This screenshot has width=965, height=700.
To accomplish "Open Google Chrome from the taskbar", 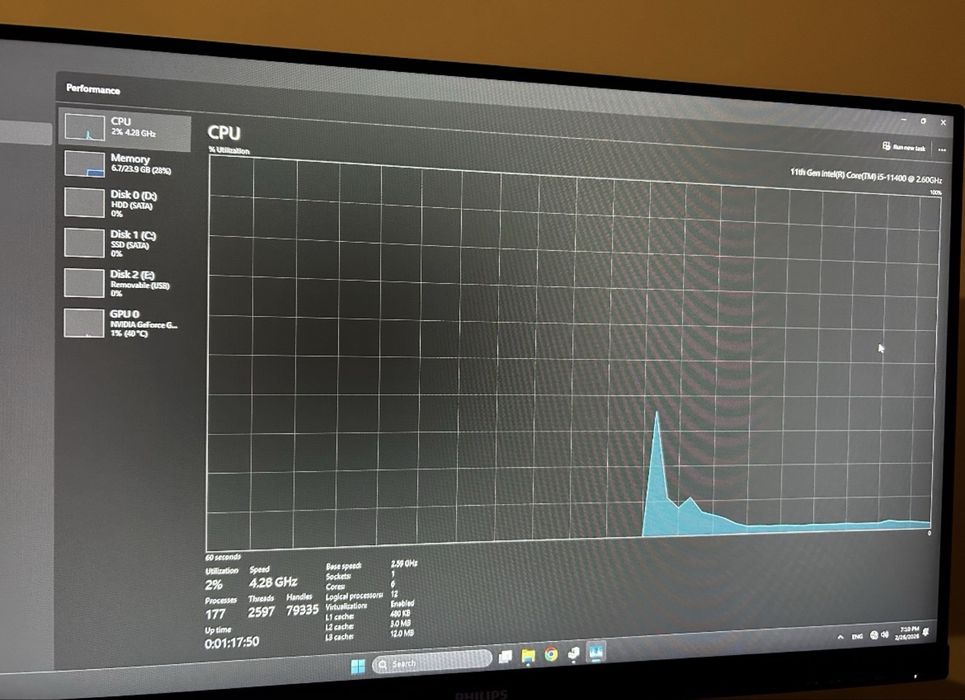I will [x=551, y=654].
